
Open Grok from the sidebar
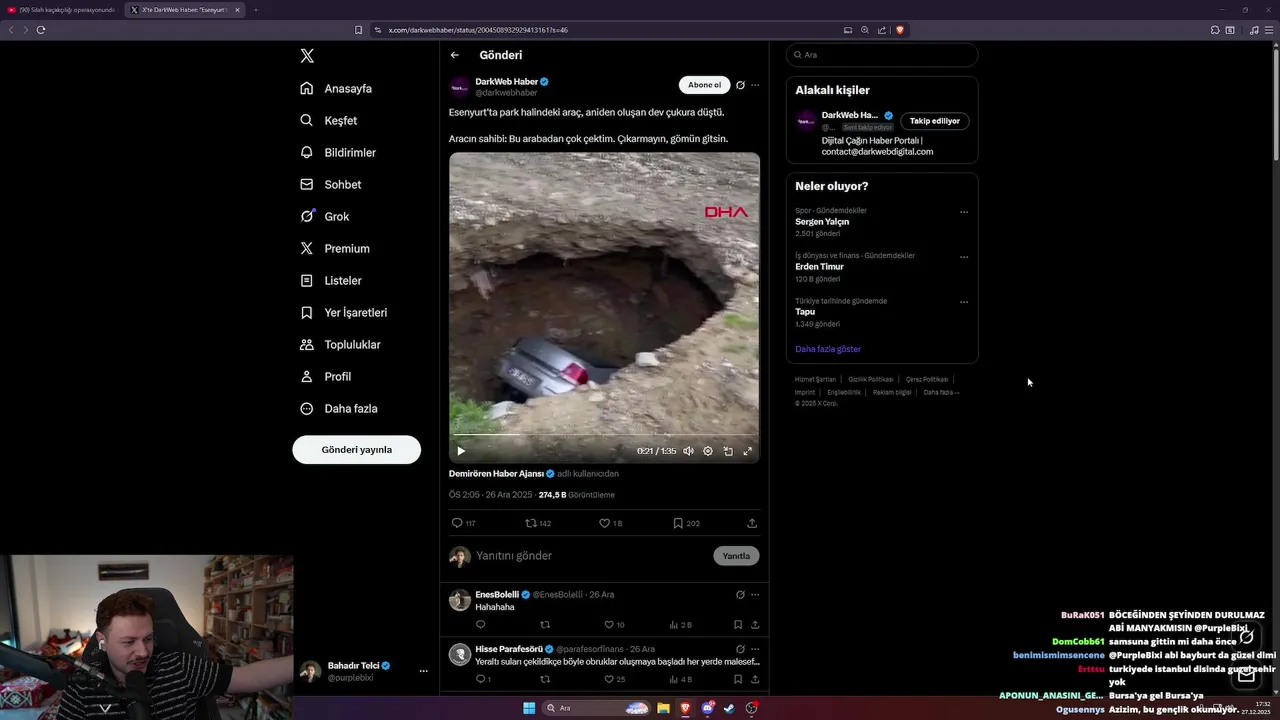click(x=325, y=216)
